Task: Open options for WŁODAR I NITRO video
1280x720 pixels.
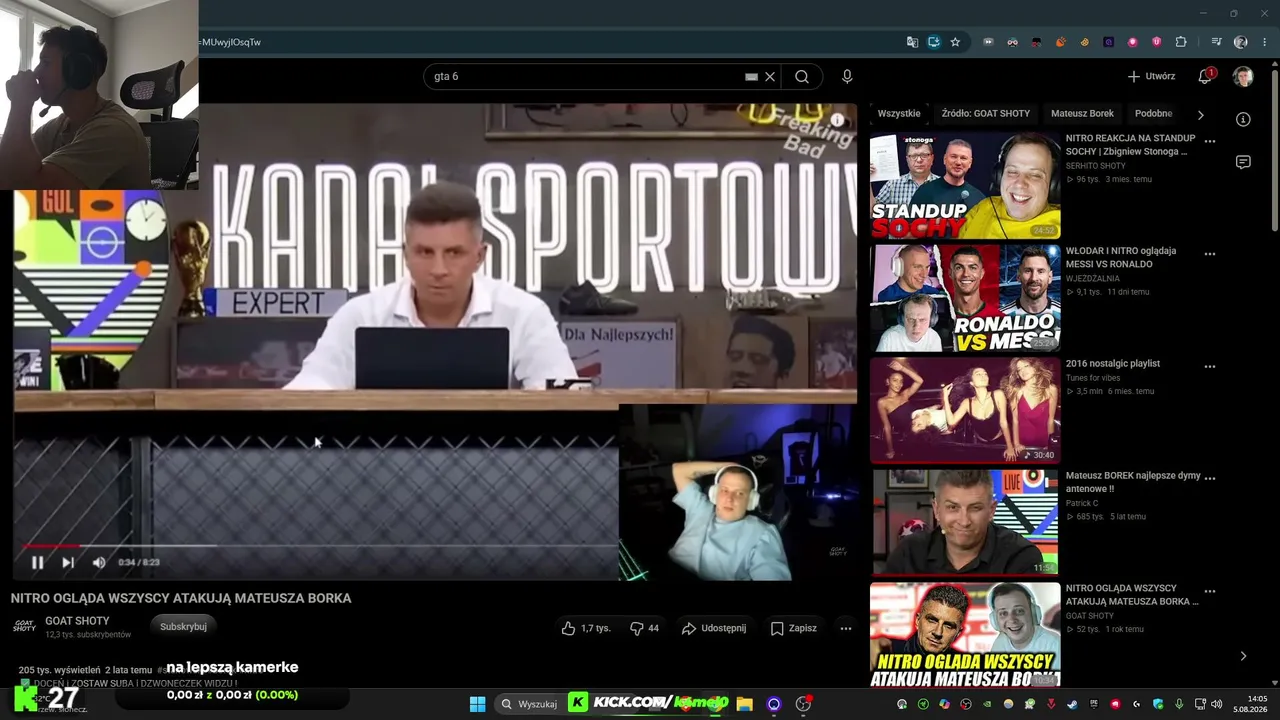Action: tap(1210, 254)
